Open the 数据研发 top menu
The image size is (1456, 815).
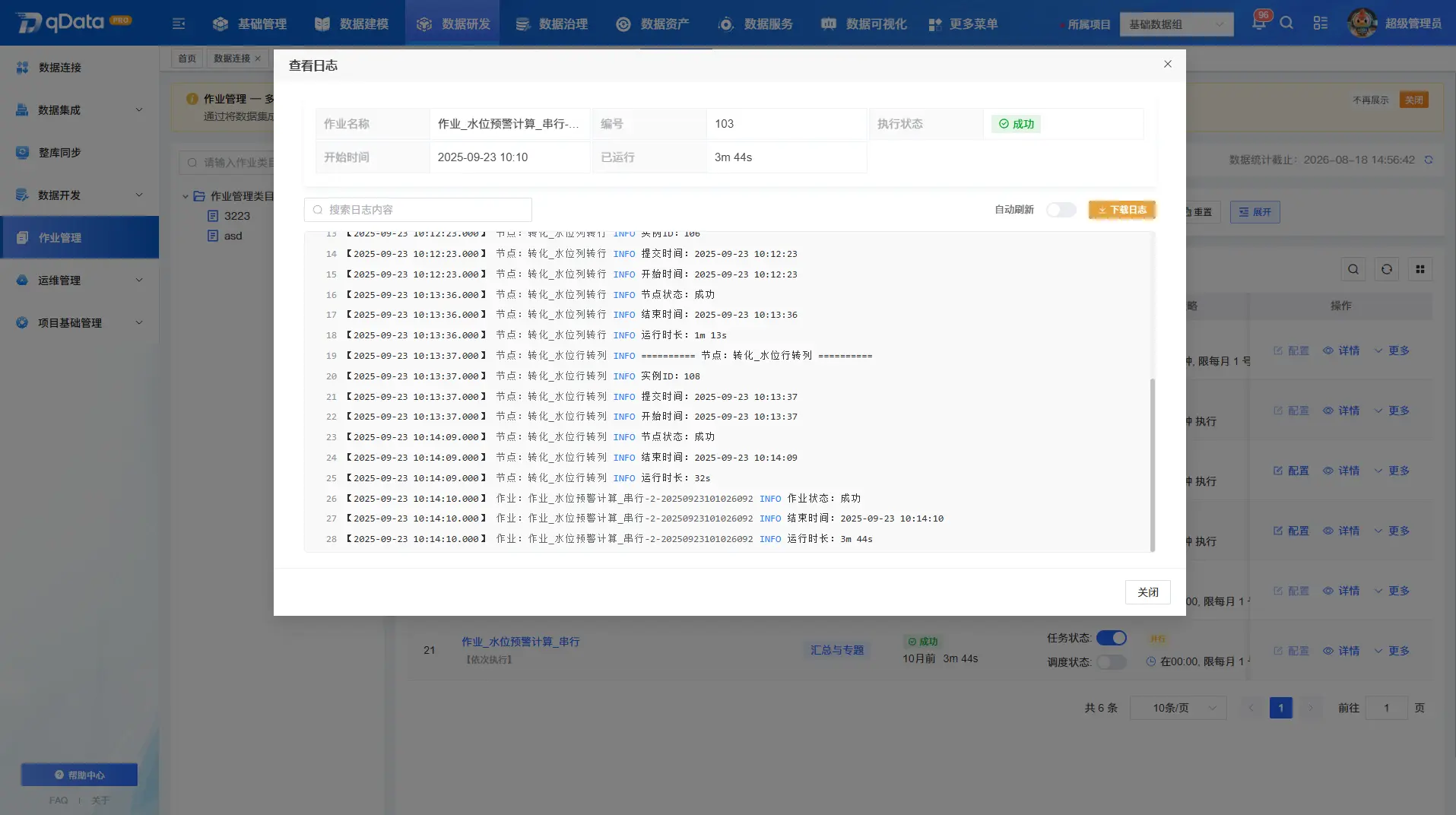[453, 24]
